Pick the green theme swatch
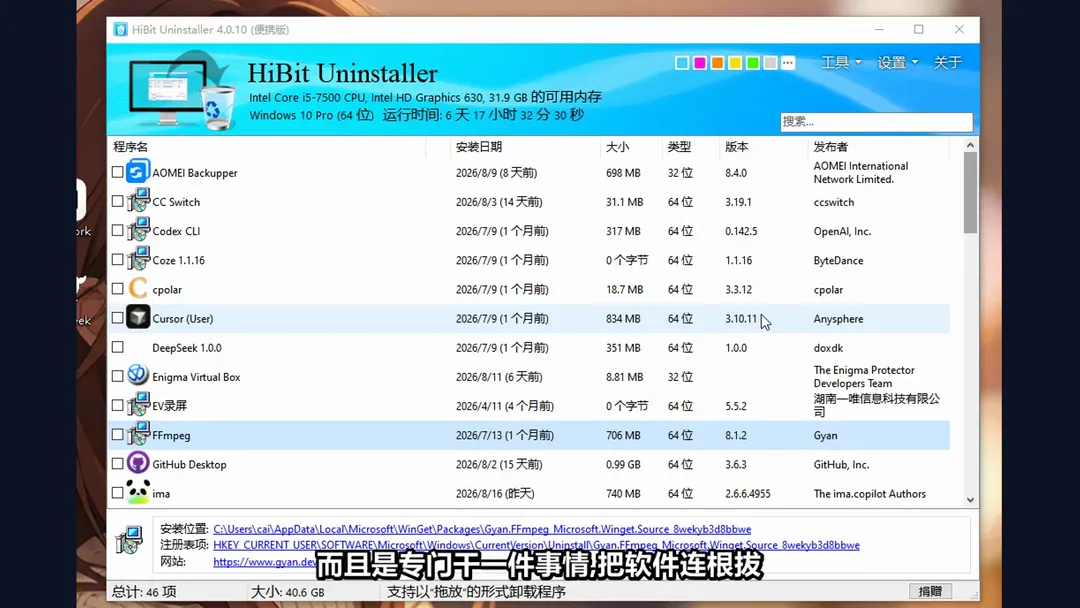 753,63
